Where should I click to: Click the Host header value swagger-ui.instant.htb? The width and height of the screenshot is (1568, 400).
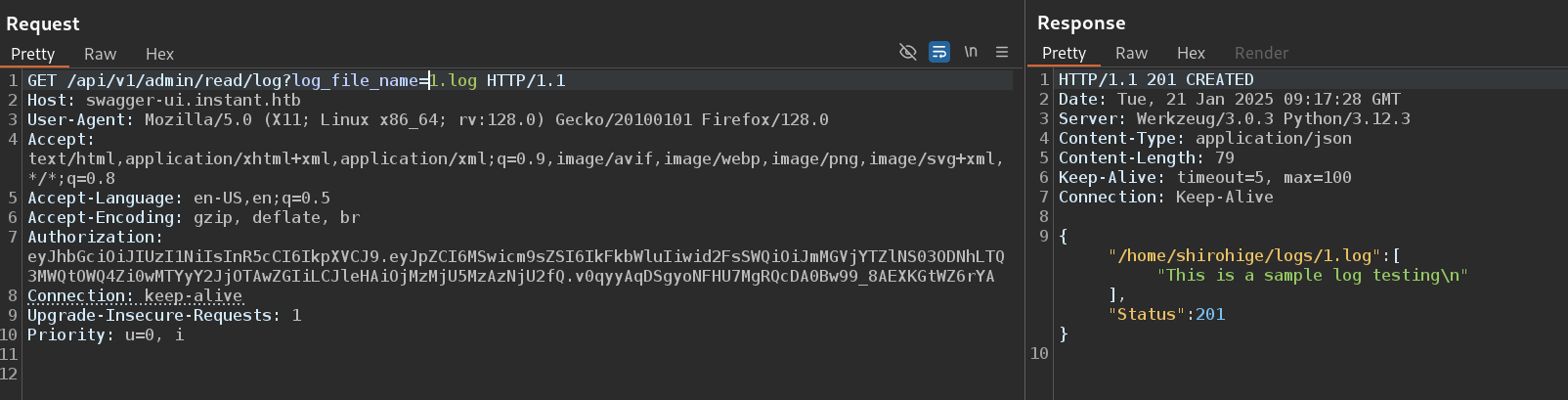click(x=194, y=100)
